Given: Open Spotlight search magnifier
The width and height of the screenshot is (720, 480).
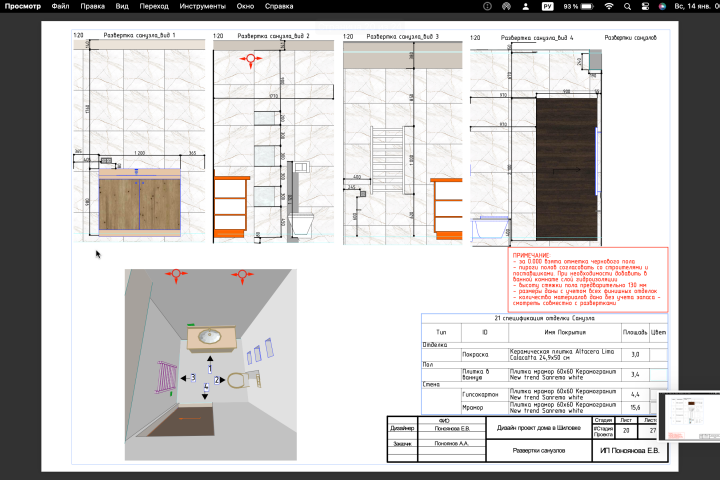Looking at the screenshot, I should click(627, 6).
